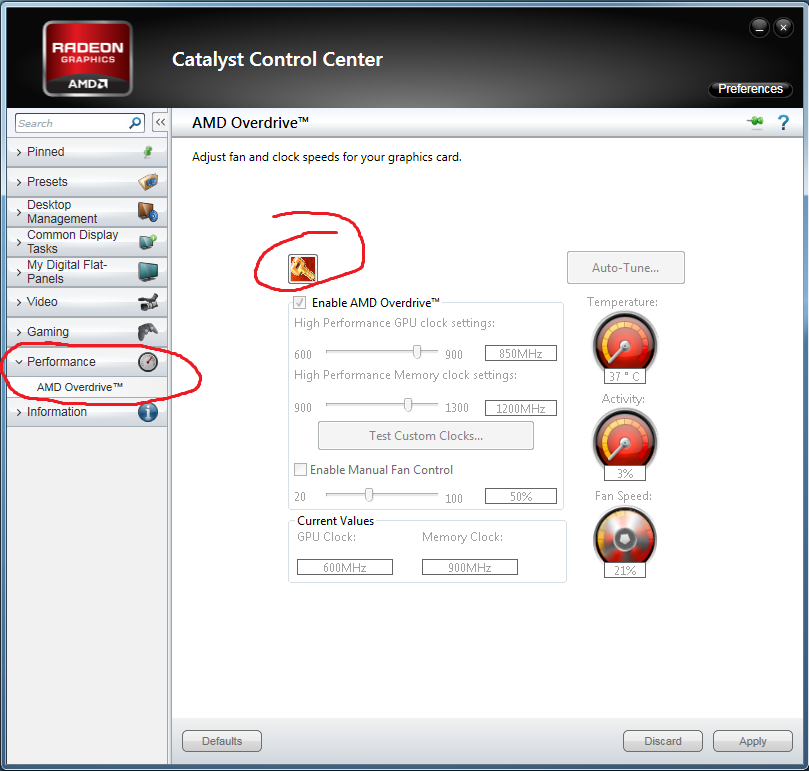The image size is (809, 772).
Task: Click the Discard button
Action: click(x=662, y=741)
